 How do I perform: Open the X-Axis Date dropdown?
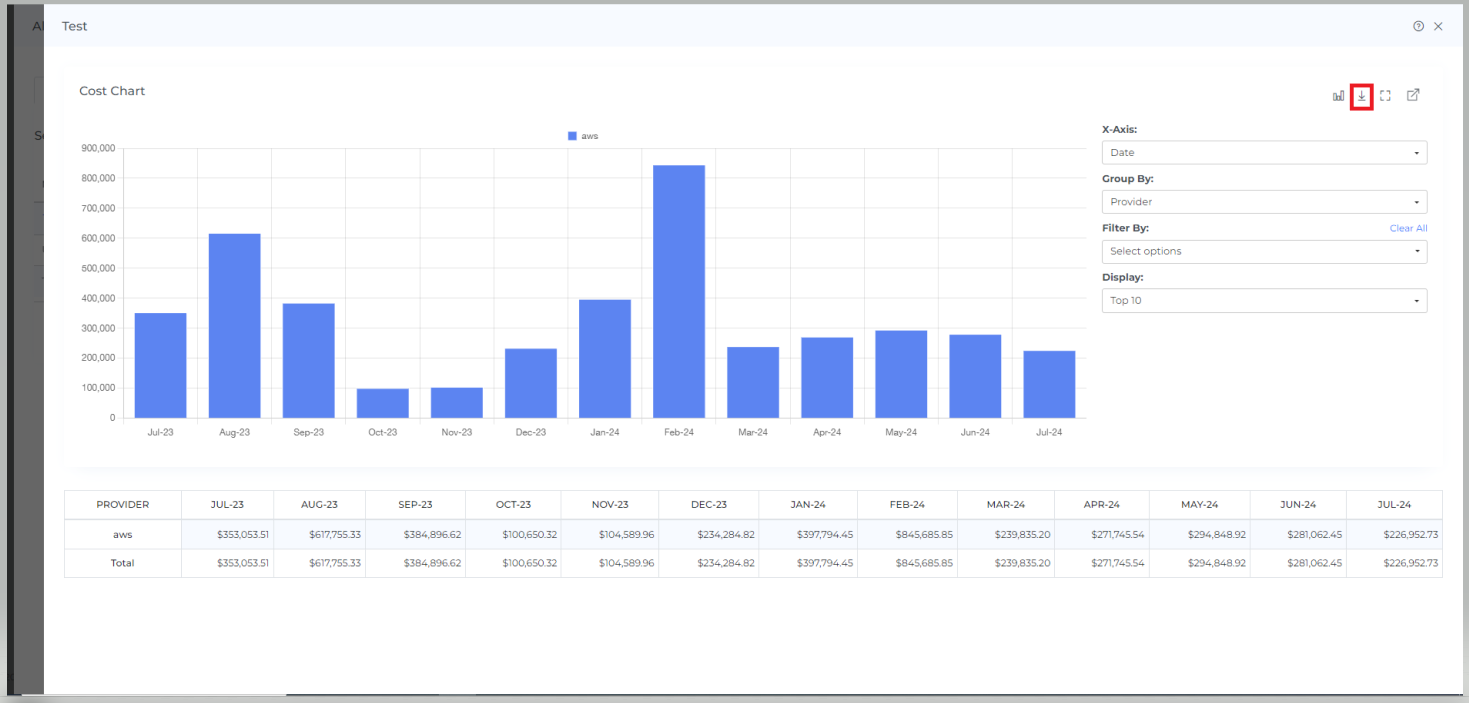(1264, 153)
